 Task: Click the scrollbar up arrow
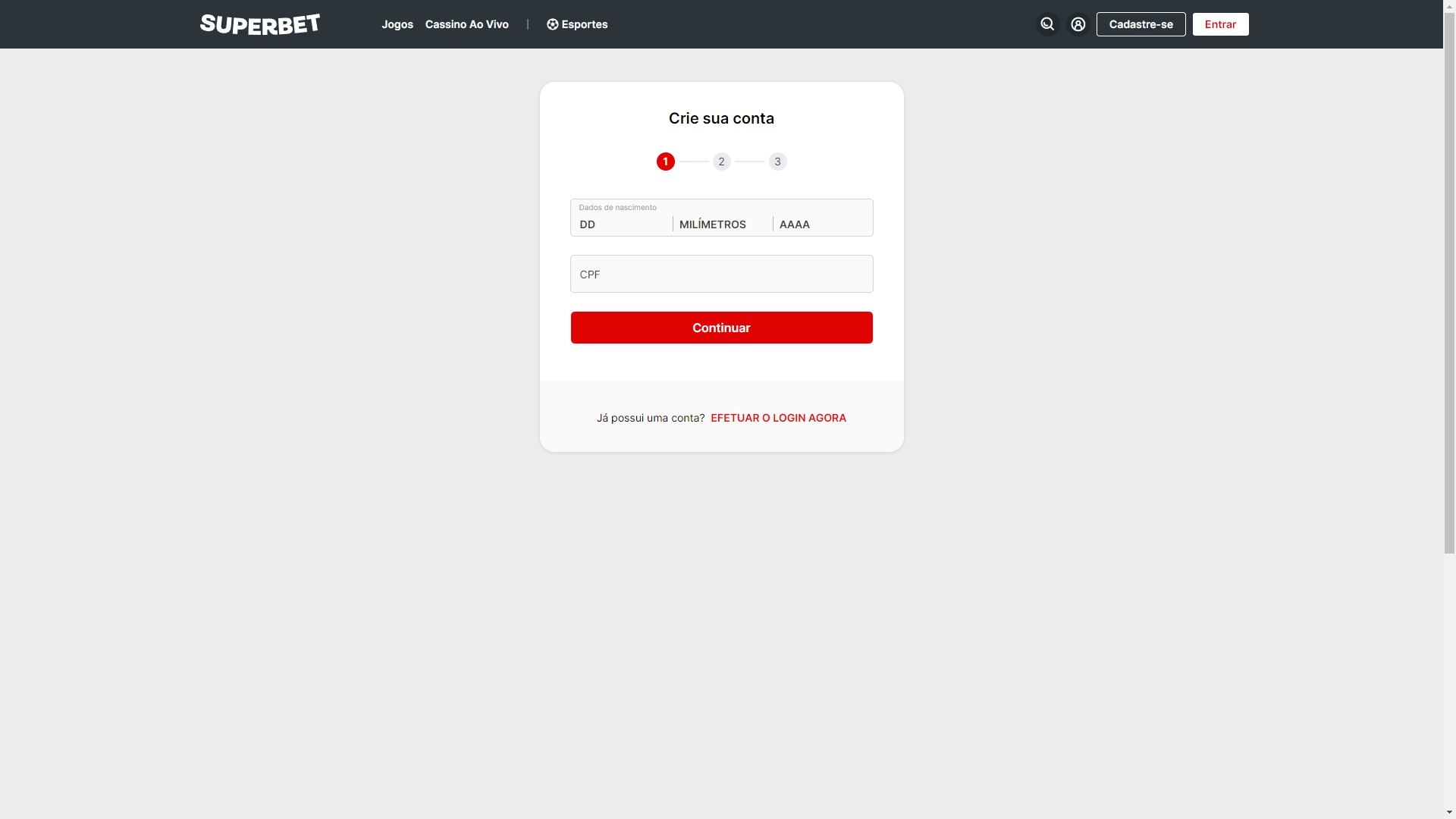tap(1449, 6)
